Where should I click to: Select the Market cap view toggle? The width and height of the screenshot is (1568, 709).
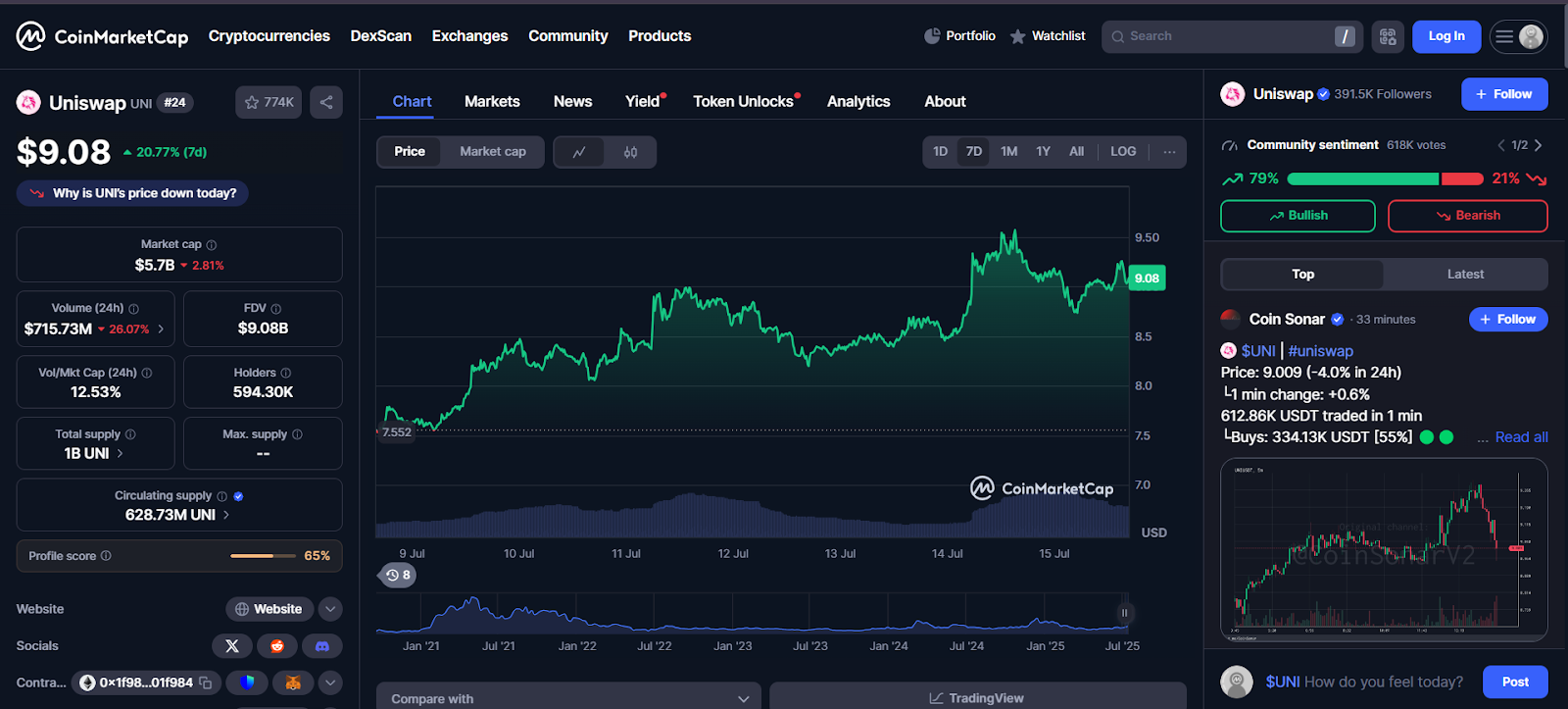pyautogui.click(x=493, y=152)
